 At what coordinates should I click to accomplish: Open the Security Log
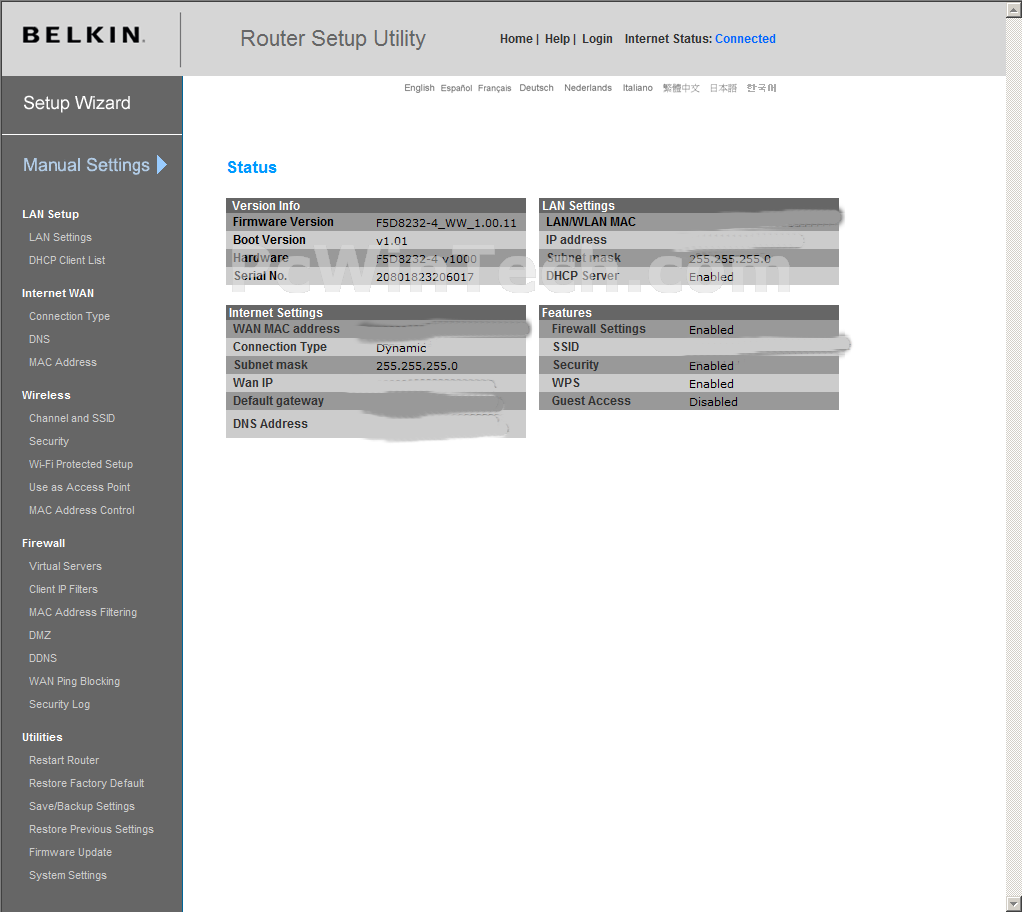[x=59, y=704]
